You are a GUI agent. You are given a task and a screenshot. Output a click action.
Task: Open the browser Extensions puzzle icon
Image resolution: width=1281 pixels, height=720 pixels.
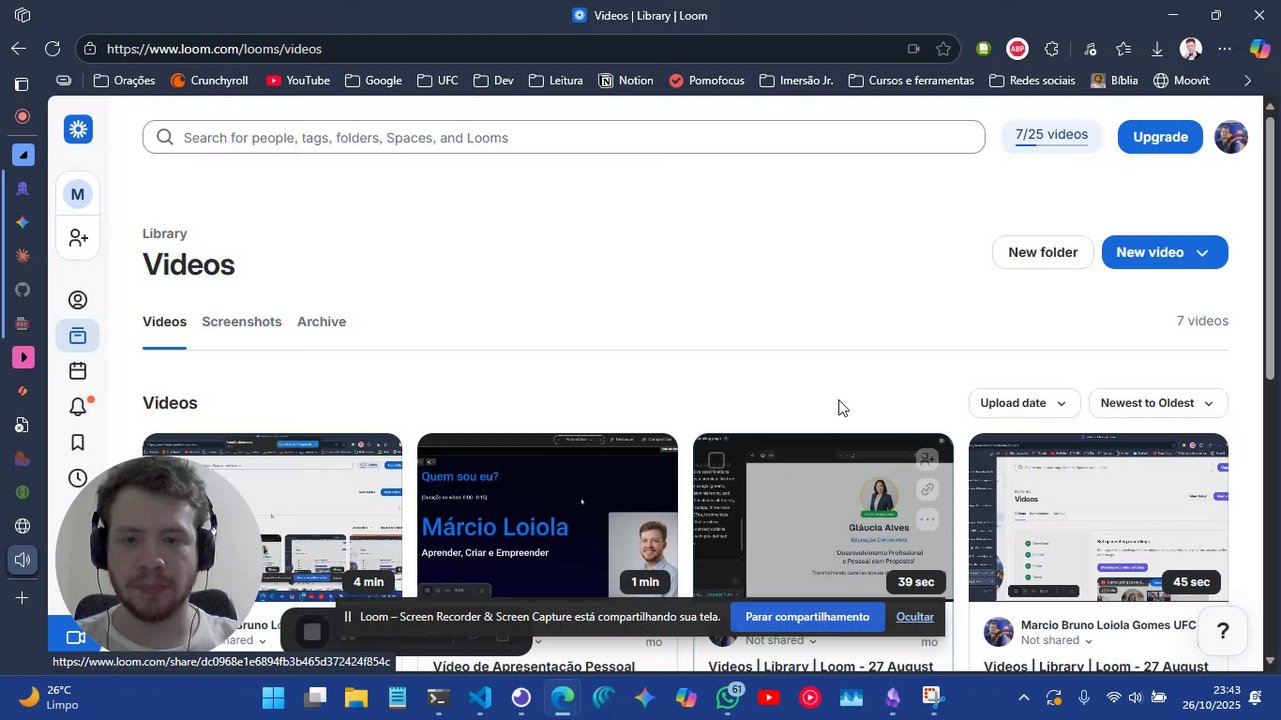pos(1052,49)
